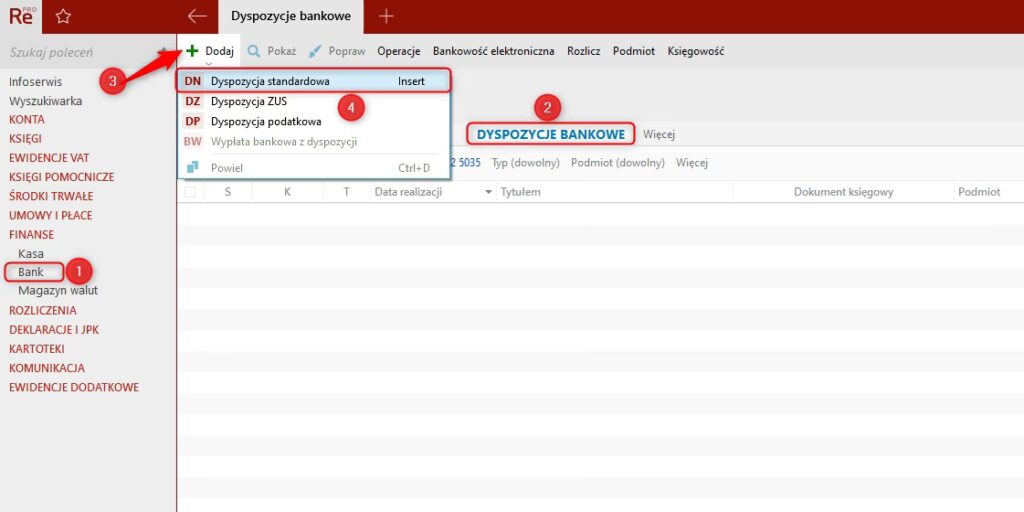
Task: Click the favorites star icon in title bar
Action: [63, 16]
